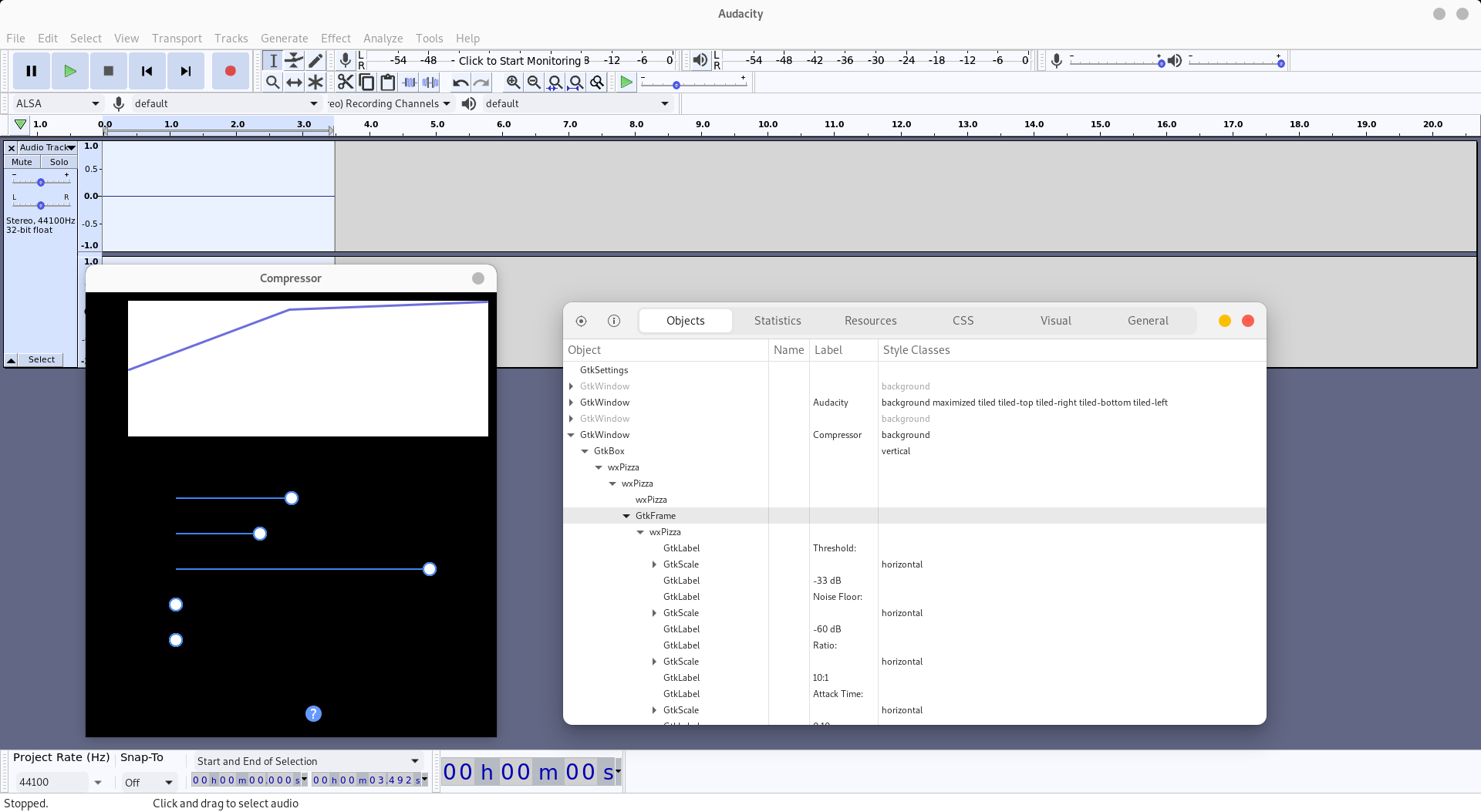Switch to the CSS tab in the inspector
The height and width of the screenshot is (812, 1481).
[x=963, y=320]
